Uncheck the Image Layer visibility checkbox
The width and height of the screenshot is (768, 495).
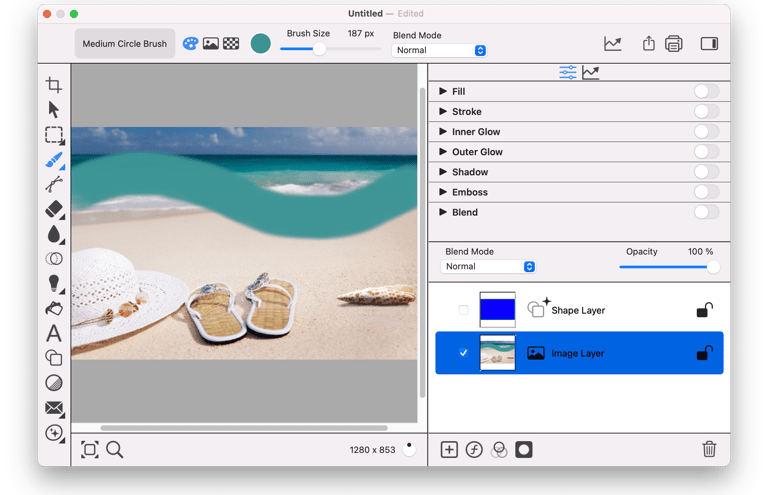tap(463, 353)
